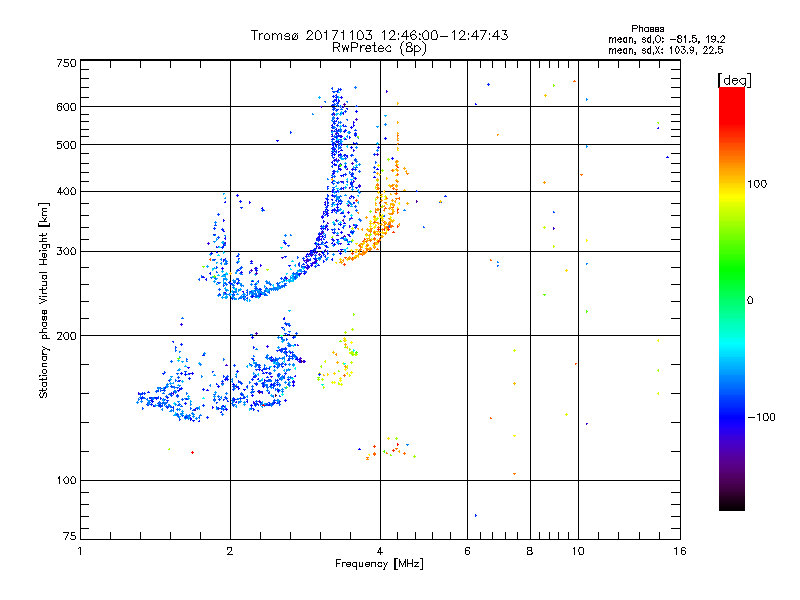Click the '500' y-axis tick label
Image resolution: width=800 pixels, height=600 pixels.
[66, 144]
